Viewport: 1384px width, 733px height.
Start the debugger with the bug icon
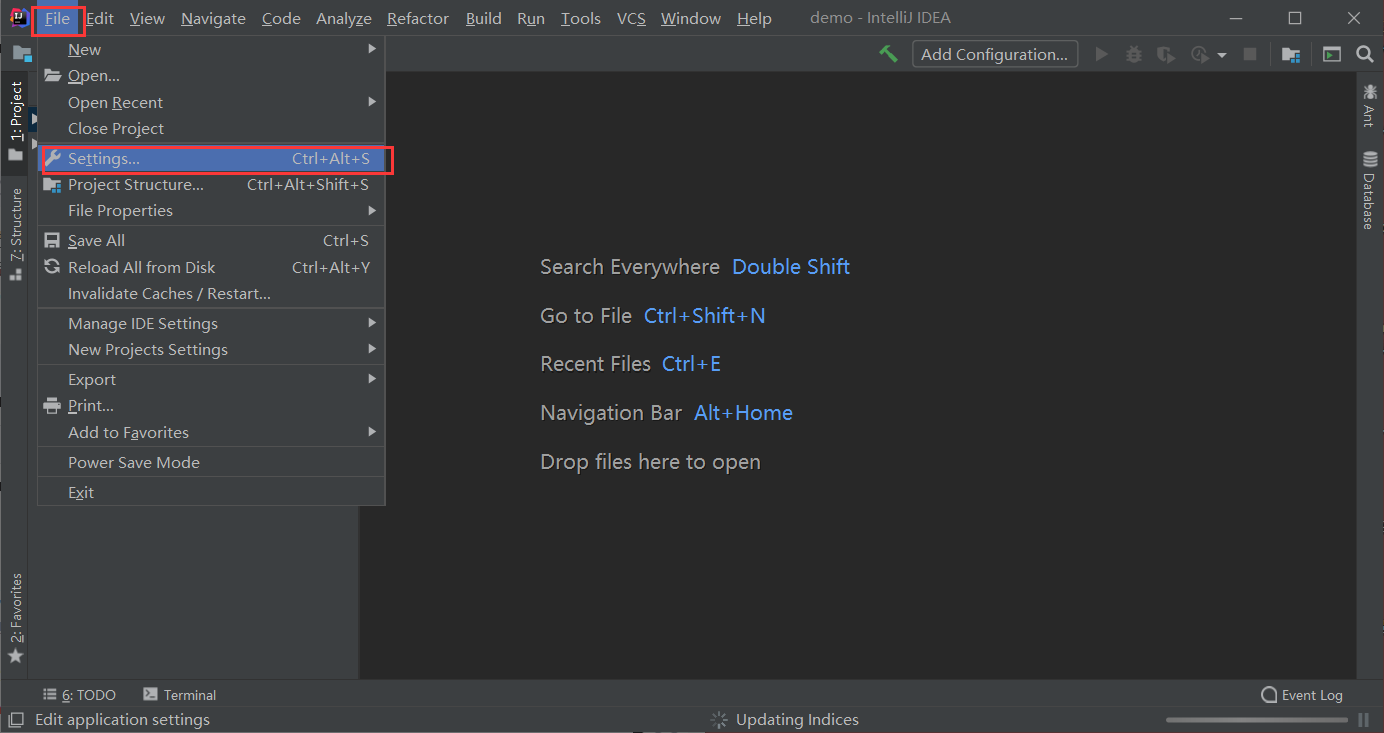[x=1133, y=54]
